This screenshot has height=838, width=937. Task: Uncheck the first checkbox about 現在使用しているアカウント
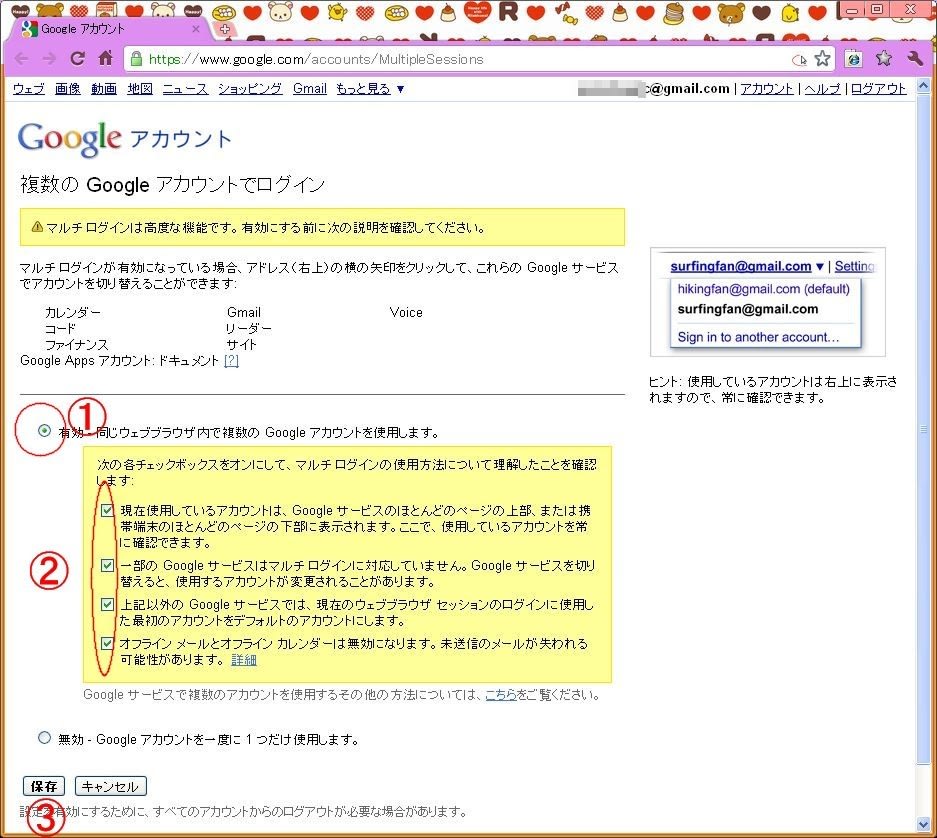pos(107,510)
